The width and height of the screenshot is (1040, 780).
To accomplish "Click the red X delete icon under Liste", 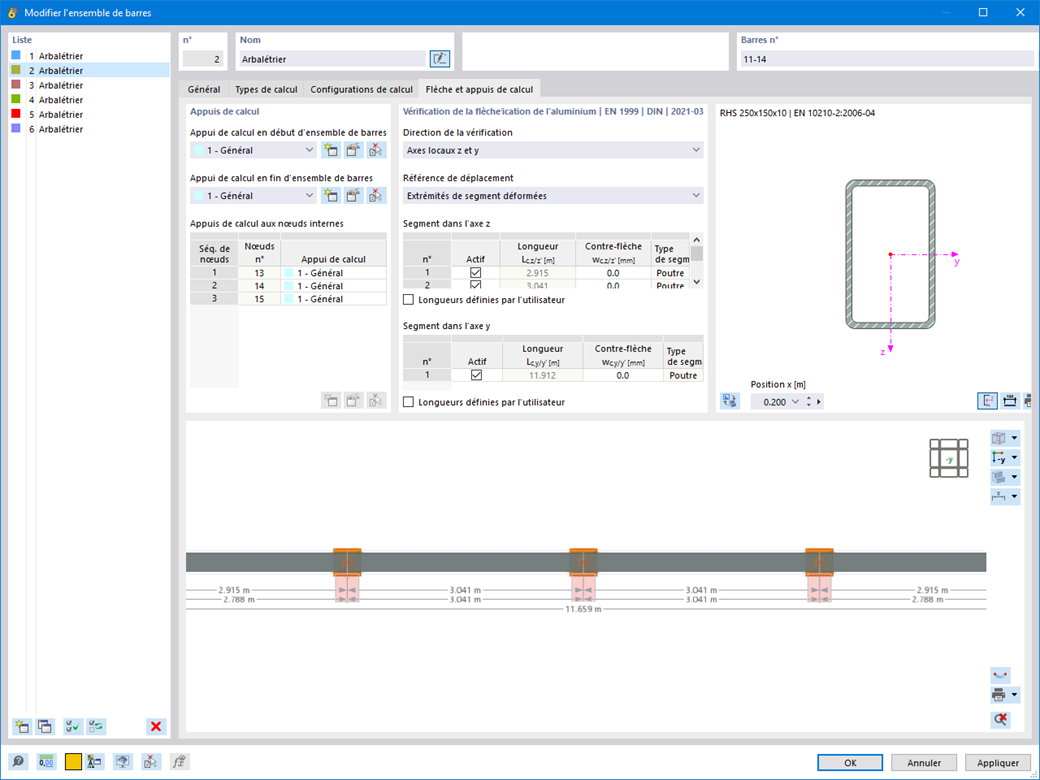I will [156, 726].
